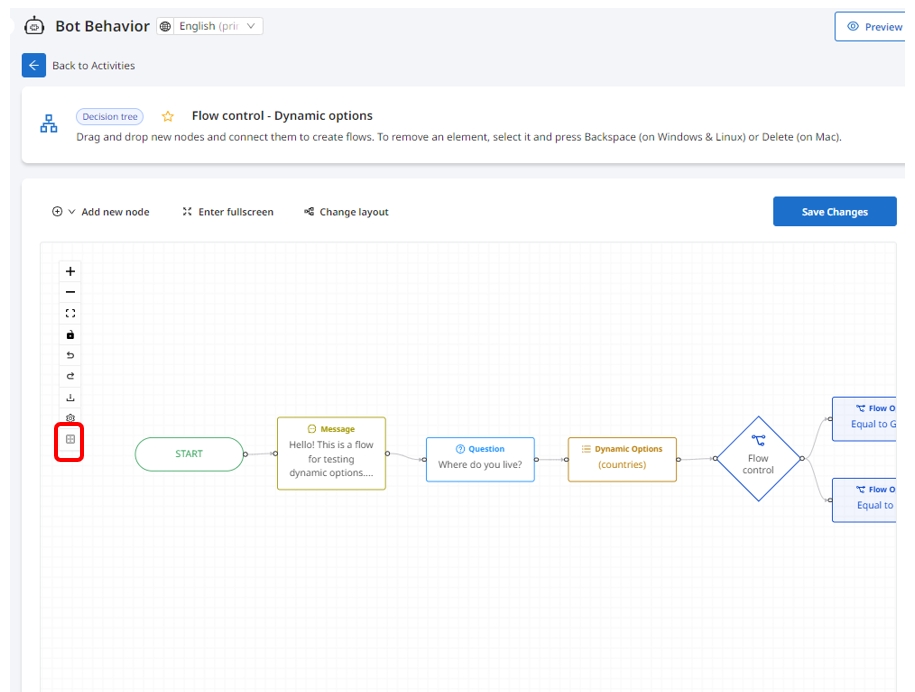Click Enter fullscreen option
915x692 pixels.
click(228, 212)
